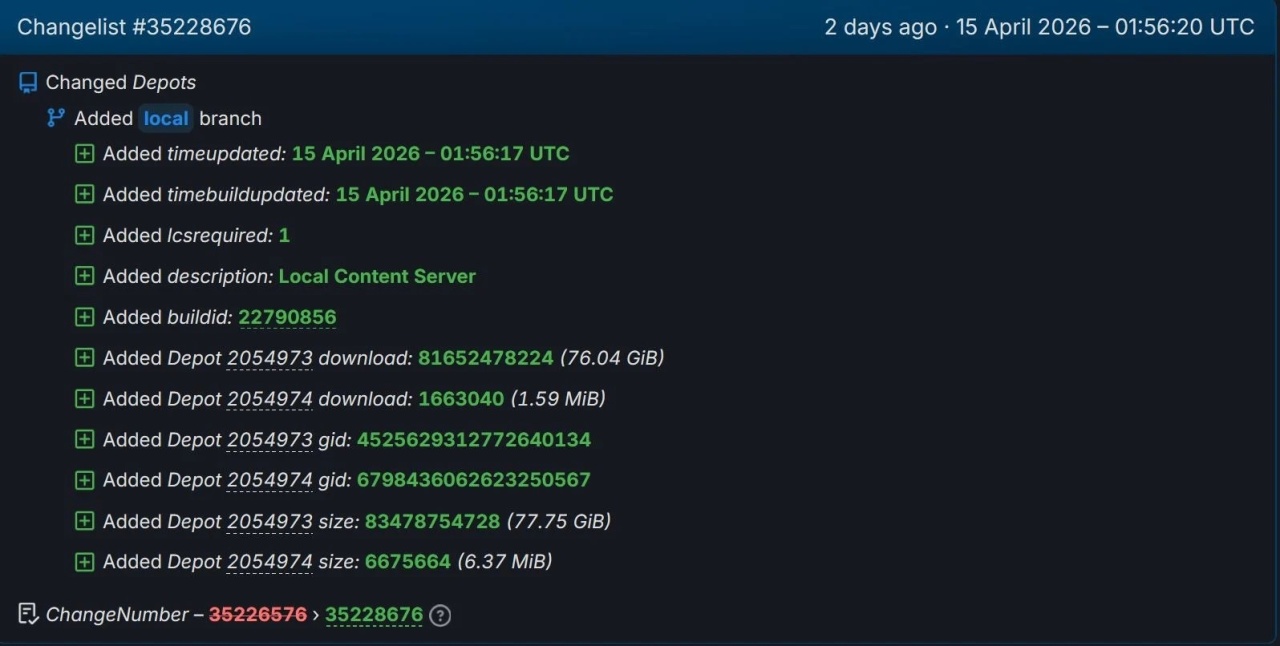Image resolution: width=1280 pixels, height=646 pixels.
Task: Open the local branch link
Action: coord(166,118)
